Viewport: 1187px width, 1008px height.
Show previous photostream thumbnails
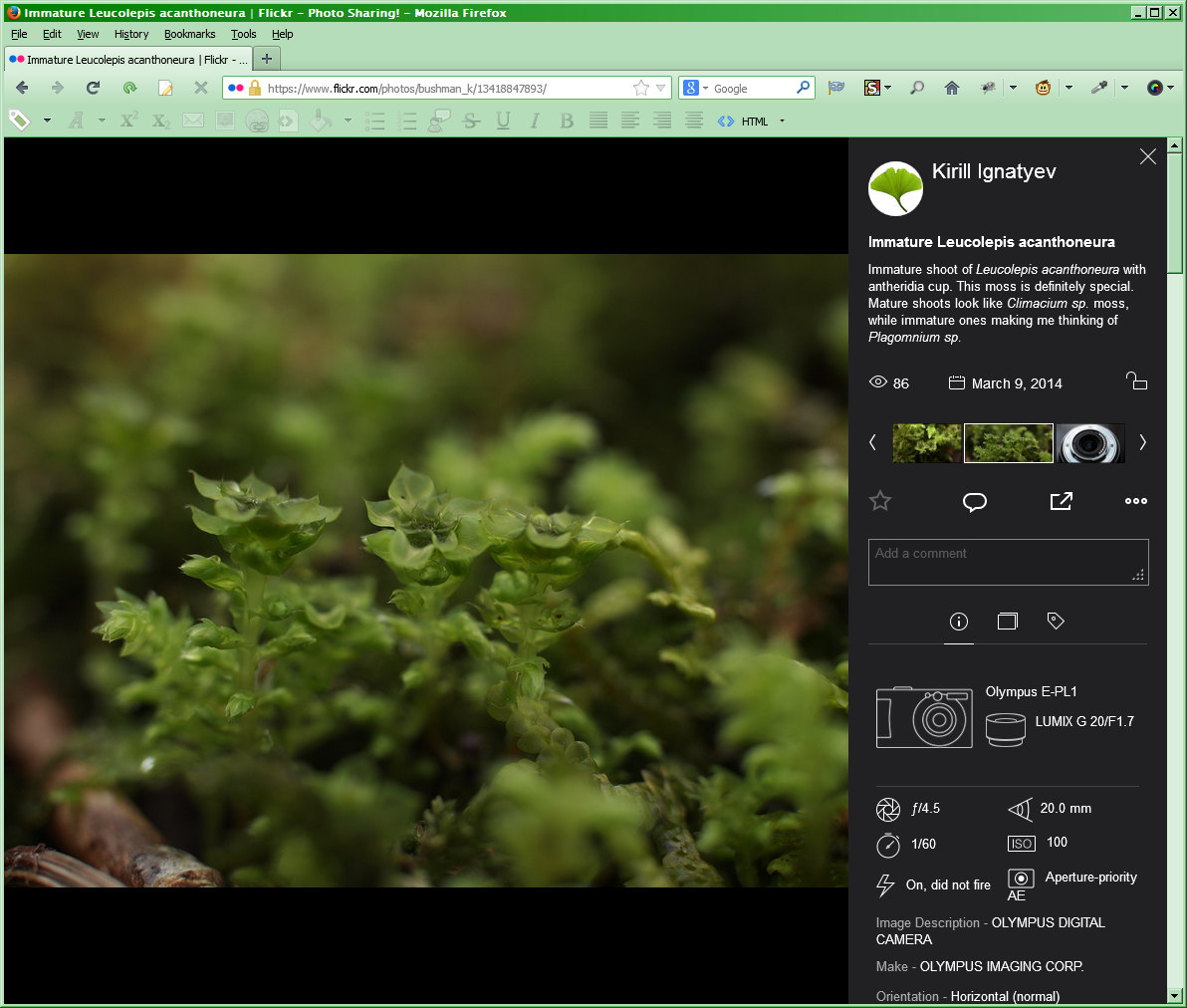tap(873, 442)
